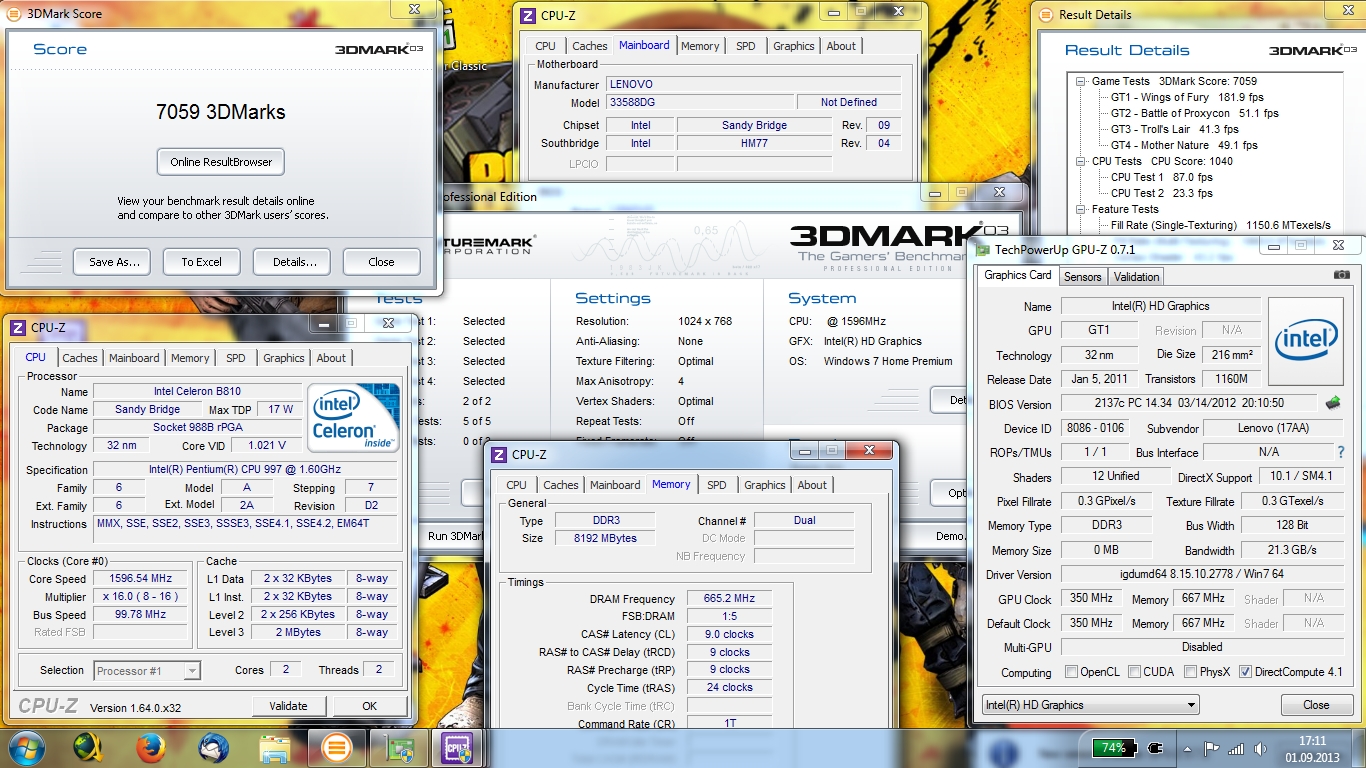Click the BIOS save chip icon in GPU-Z

click(x=1333, y=403)
